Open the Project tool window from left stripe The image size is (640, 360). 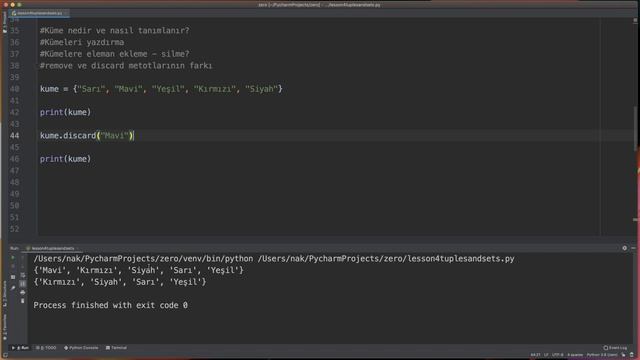4,22
